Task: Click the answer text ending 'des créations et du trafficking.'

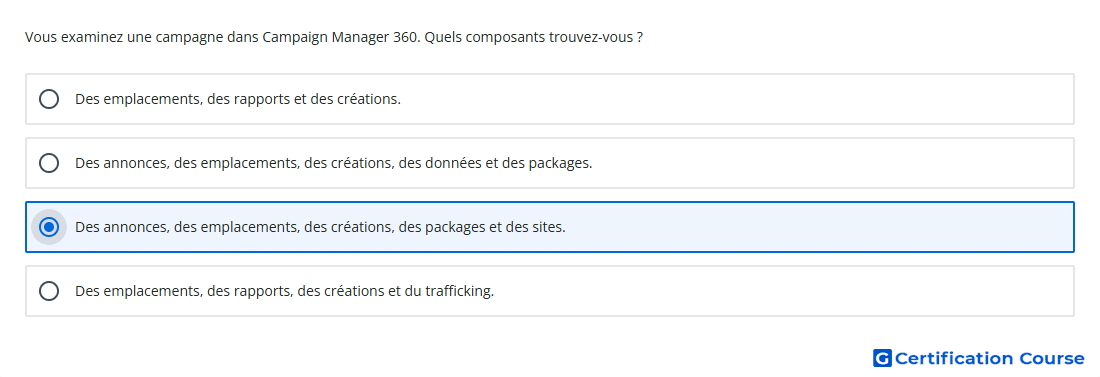Action: click(x=284, y=291)
